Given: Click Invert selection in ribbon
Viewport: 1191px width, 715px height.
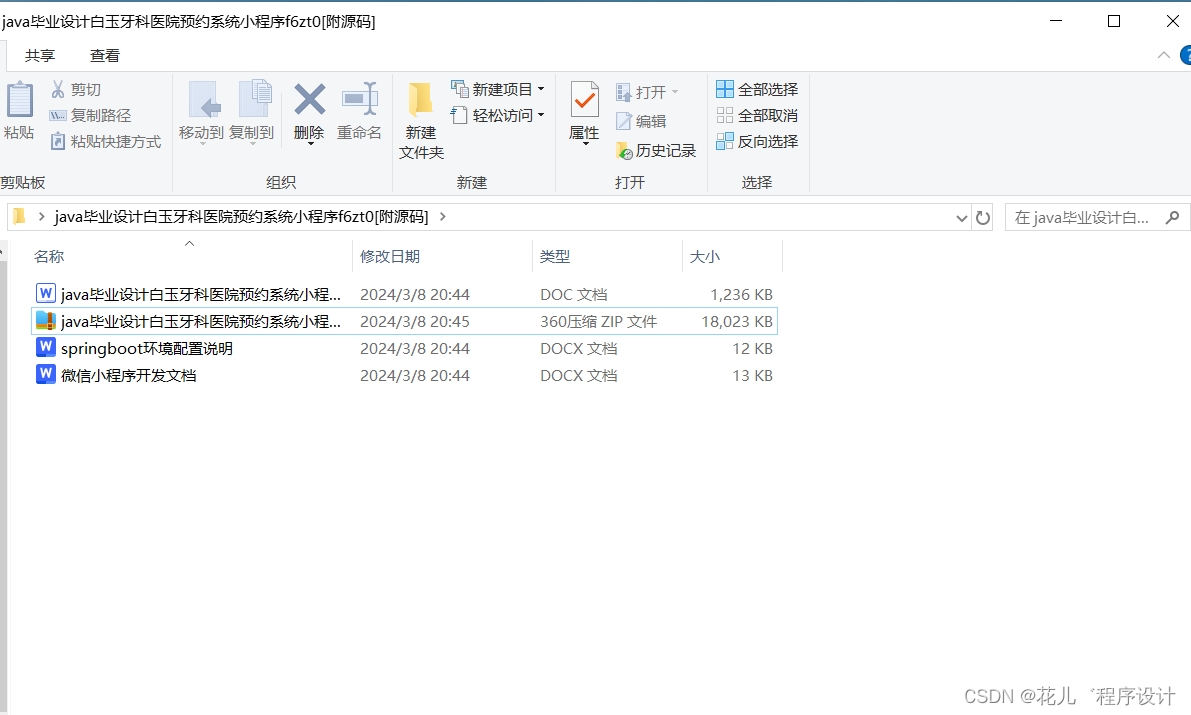Looking at the screenshot, I should [757, 141].
